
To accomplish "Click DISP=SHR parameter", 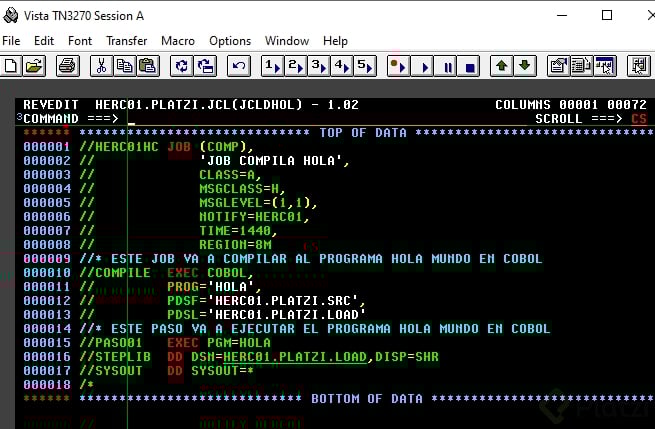I will click(407, 357).
